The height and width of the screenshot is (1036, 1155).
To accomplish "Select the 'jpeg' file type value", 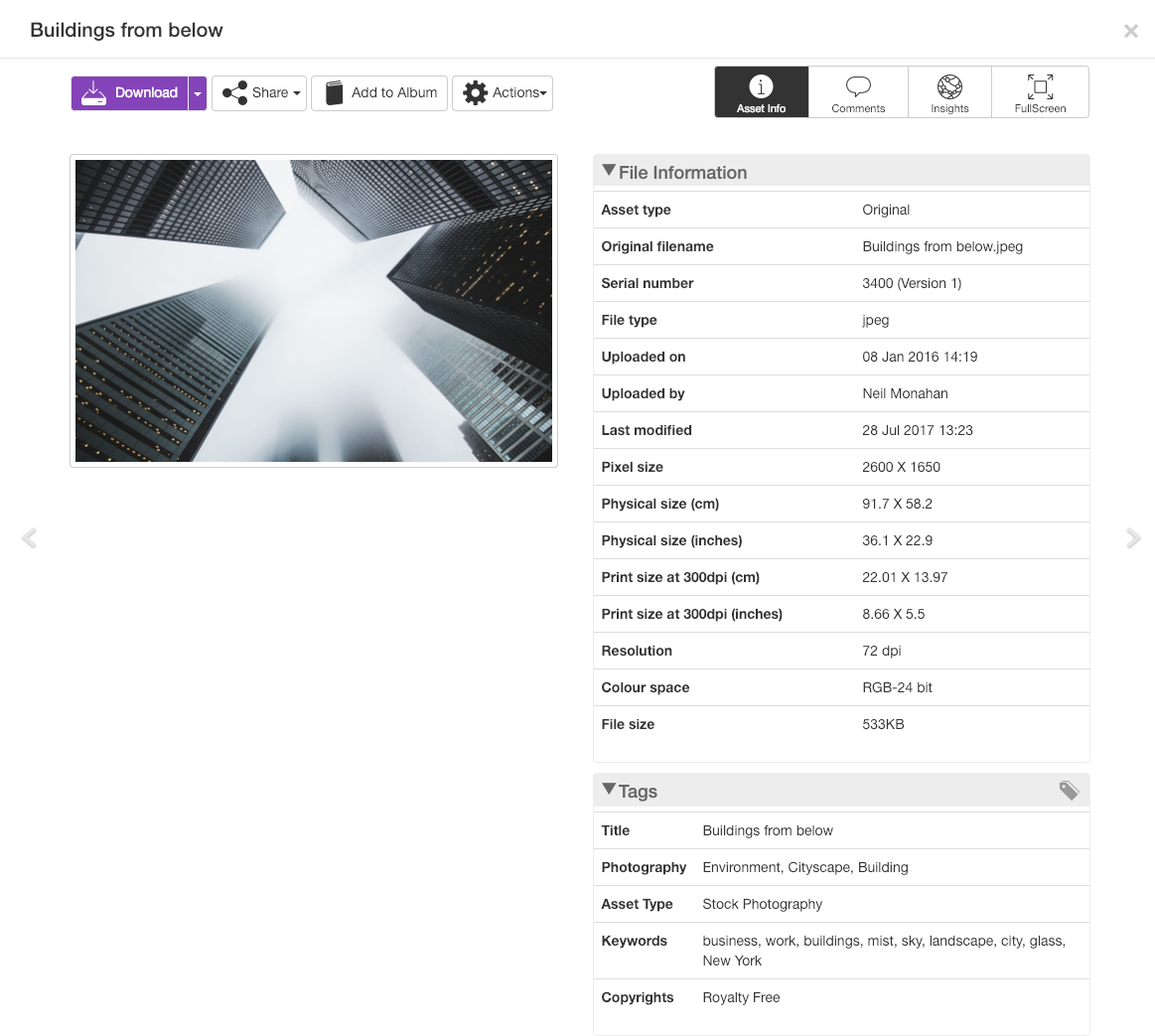I will click(876, 321).
